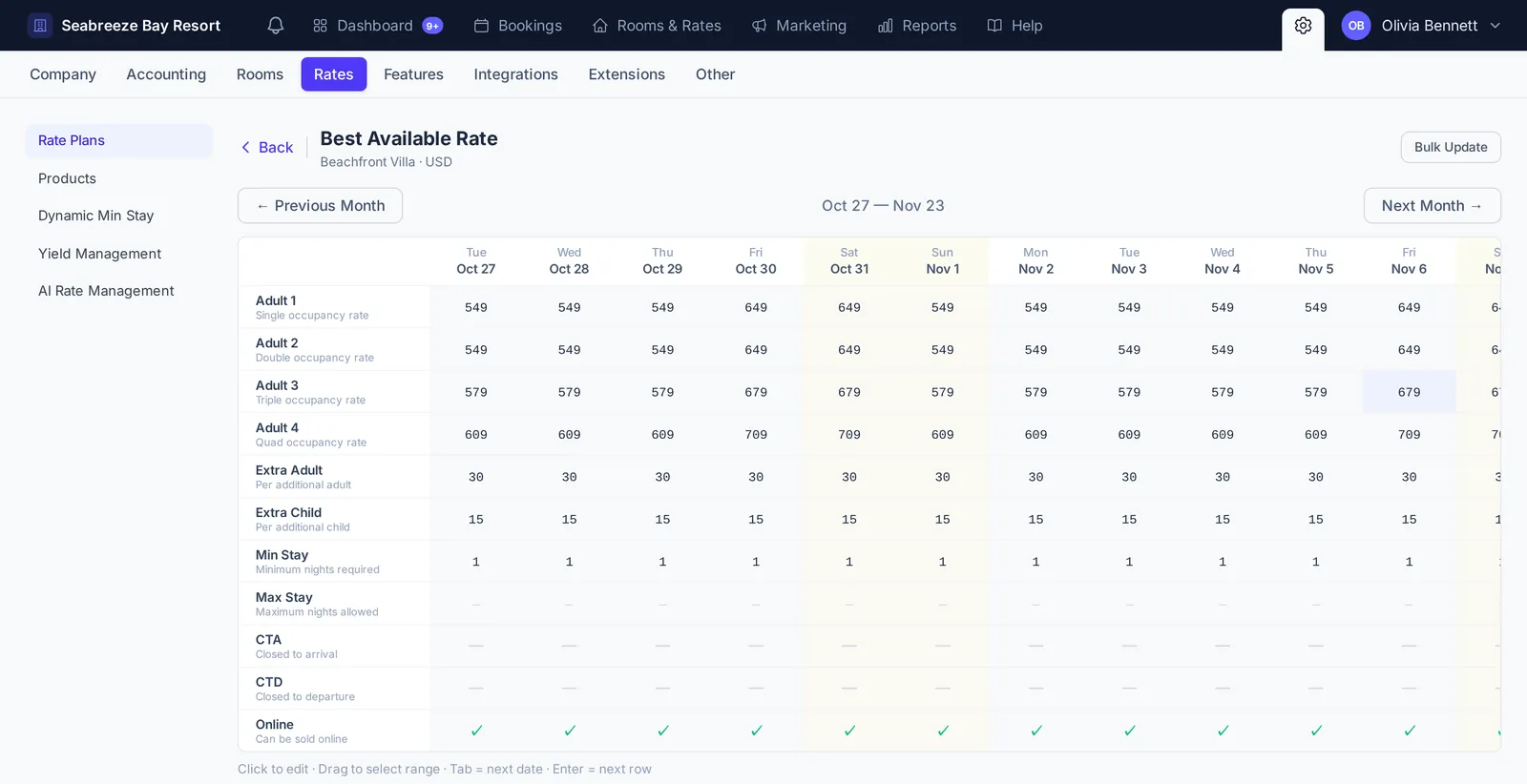Open AI Rate Management
Screen dimensions: 1527x784
pyautogui.click(x=118, y=291)
